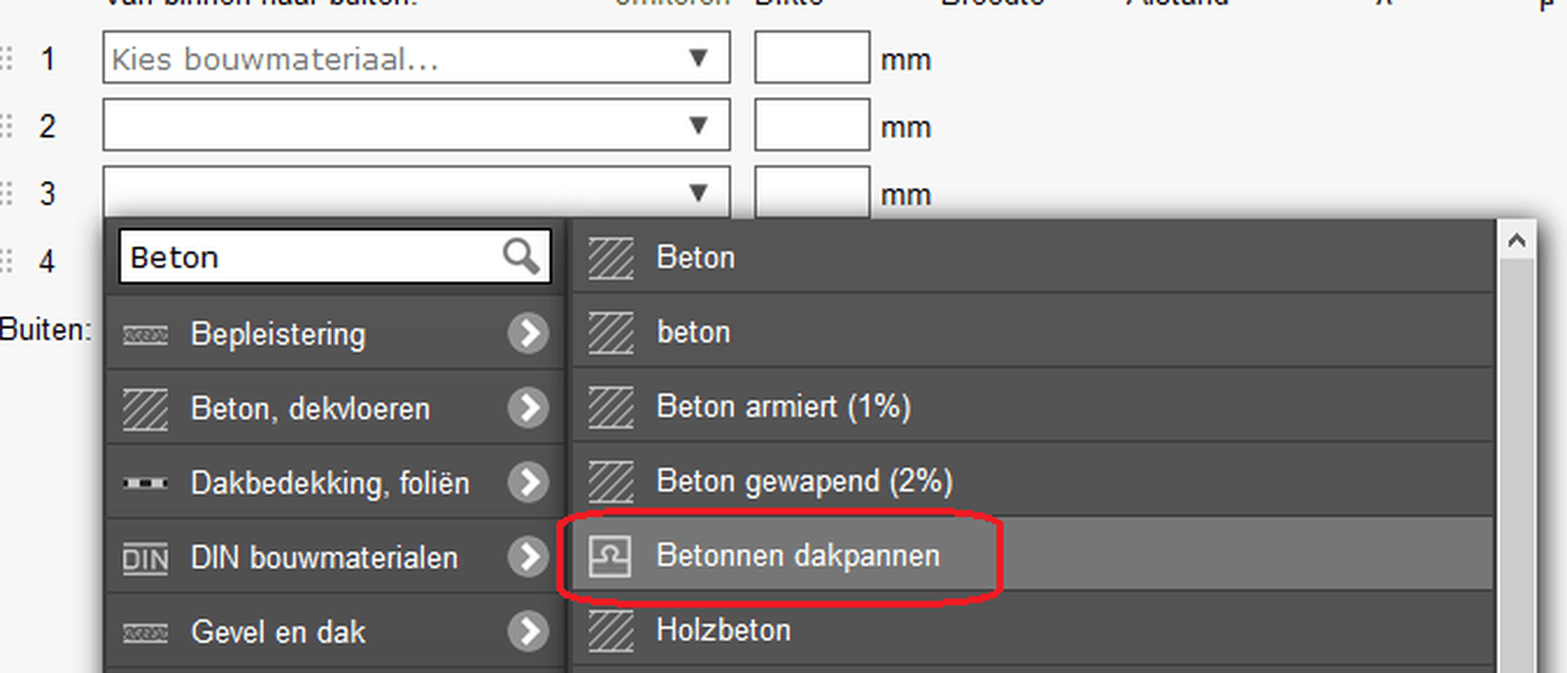Viewport: 1567px width, 673px height.
Task: Select Beton from the results list
Action: (1033, 257)
